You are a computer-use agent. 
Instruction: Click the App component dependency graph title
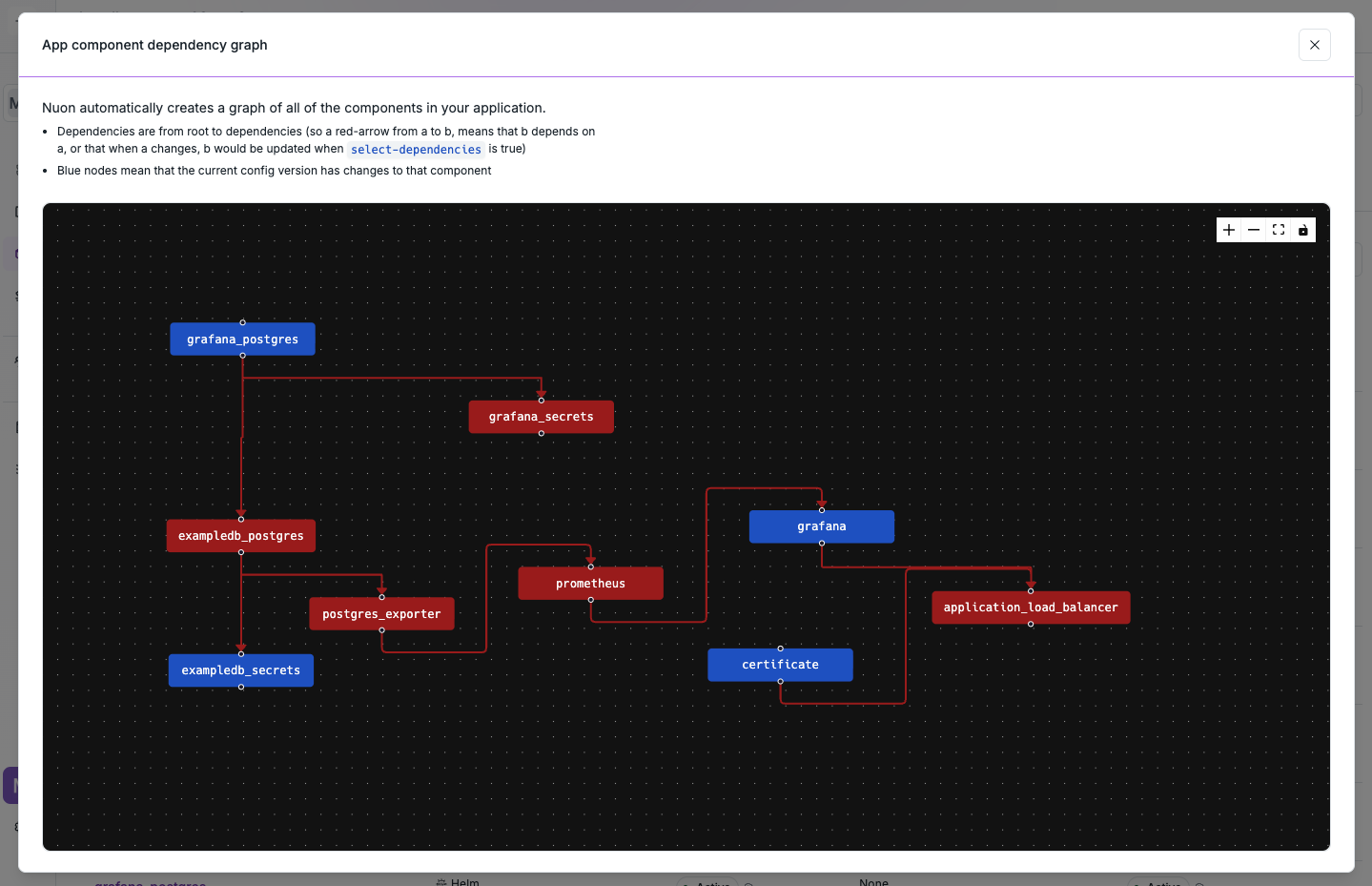pyautogui.click(x=154, y=45)
